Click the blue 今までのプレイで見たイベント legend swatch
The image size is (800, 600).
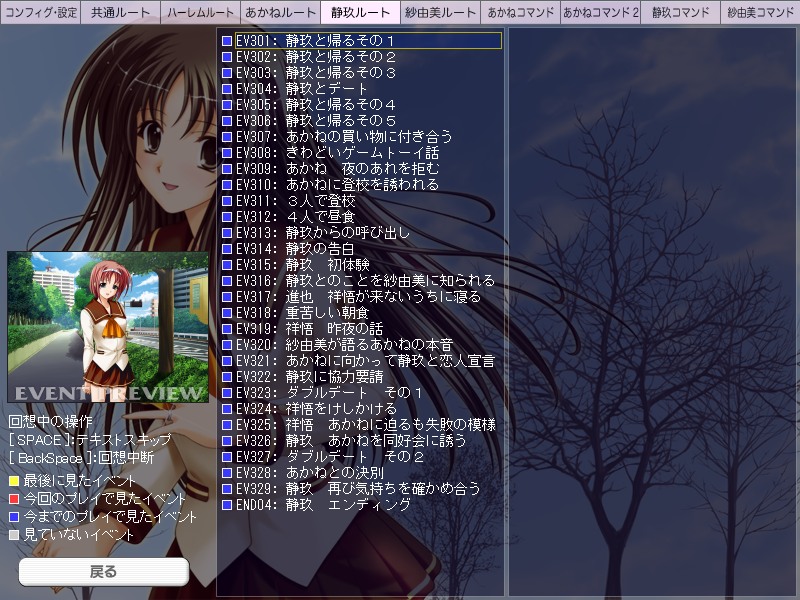pos(14,517)
